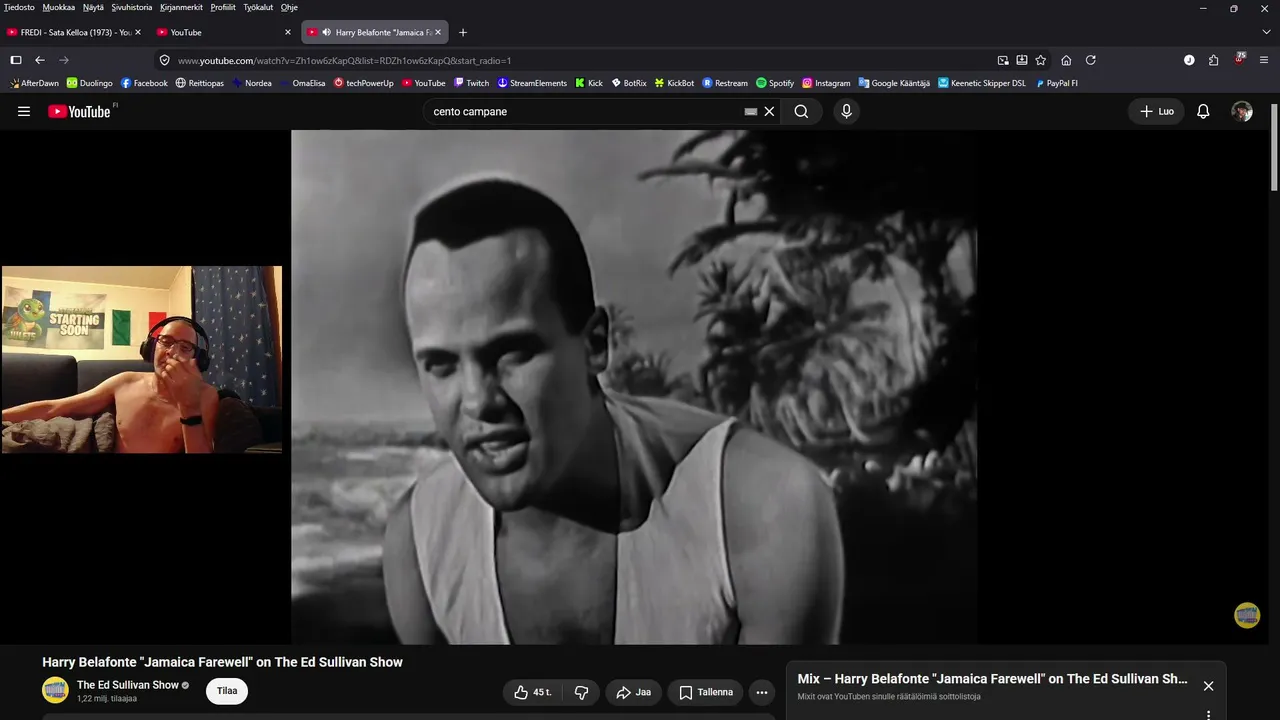1280x720 pixels.
Task: Open the Luo (create) menu
Action: [1156, 112]
